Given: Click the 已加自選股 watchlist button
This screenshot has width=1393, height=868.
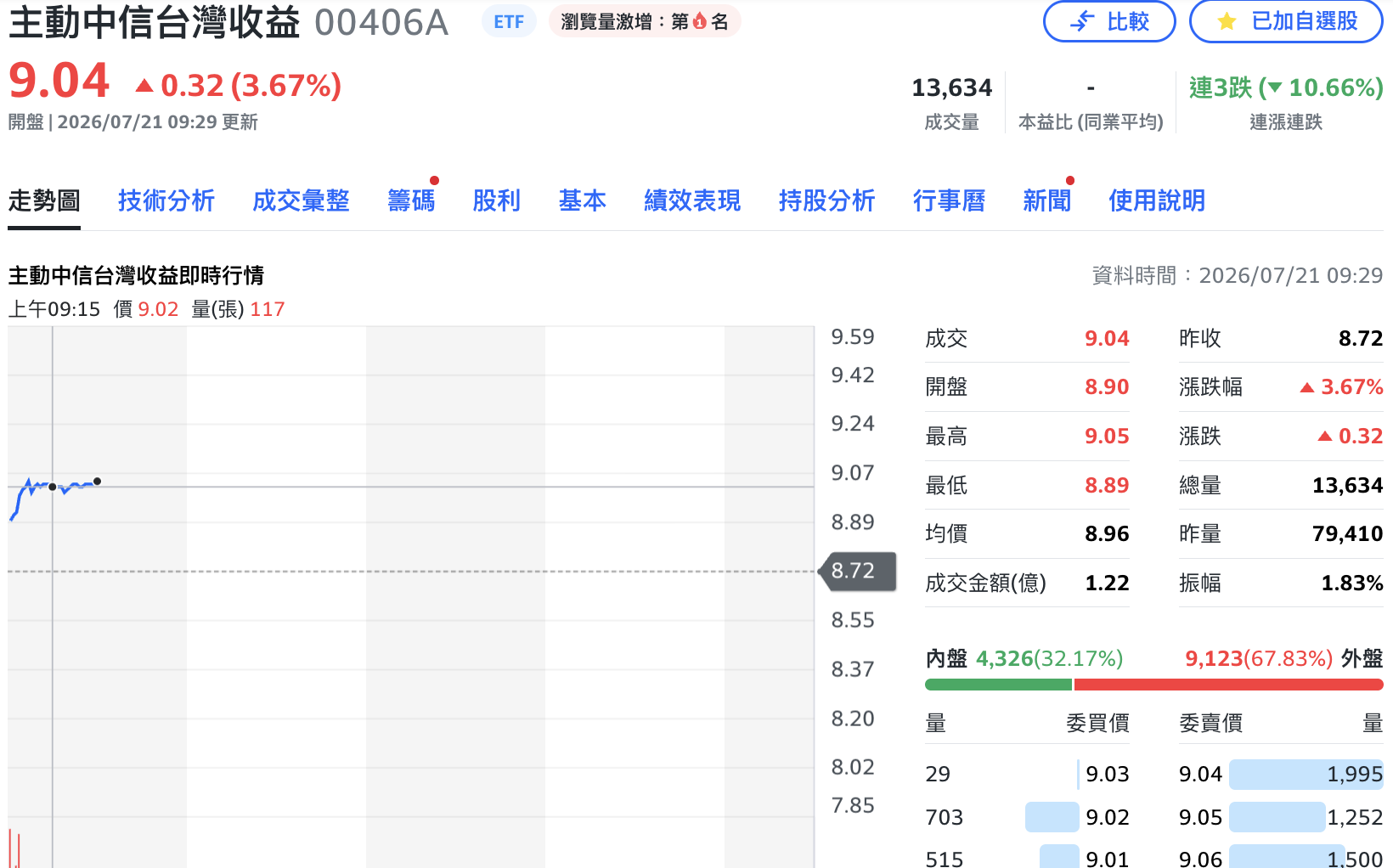Looking at the screenshot, I should coord(1286,21).
